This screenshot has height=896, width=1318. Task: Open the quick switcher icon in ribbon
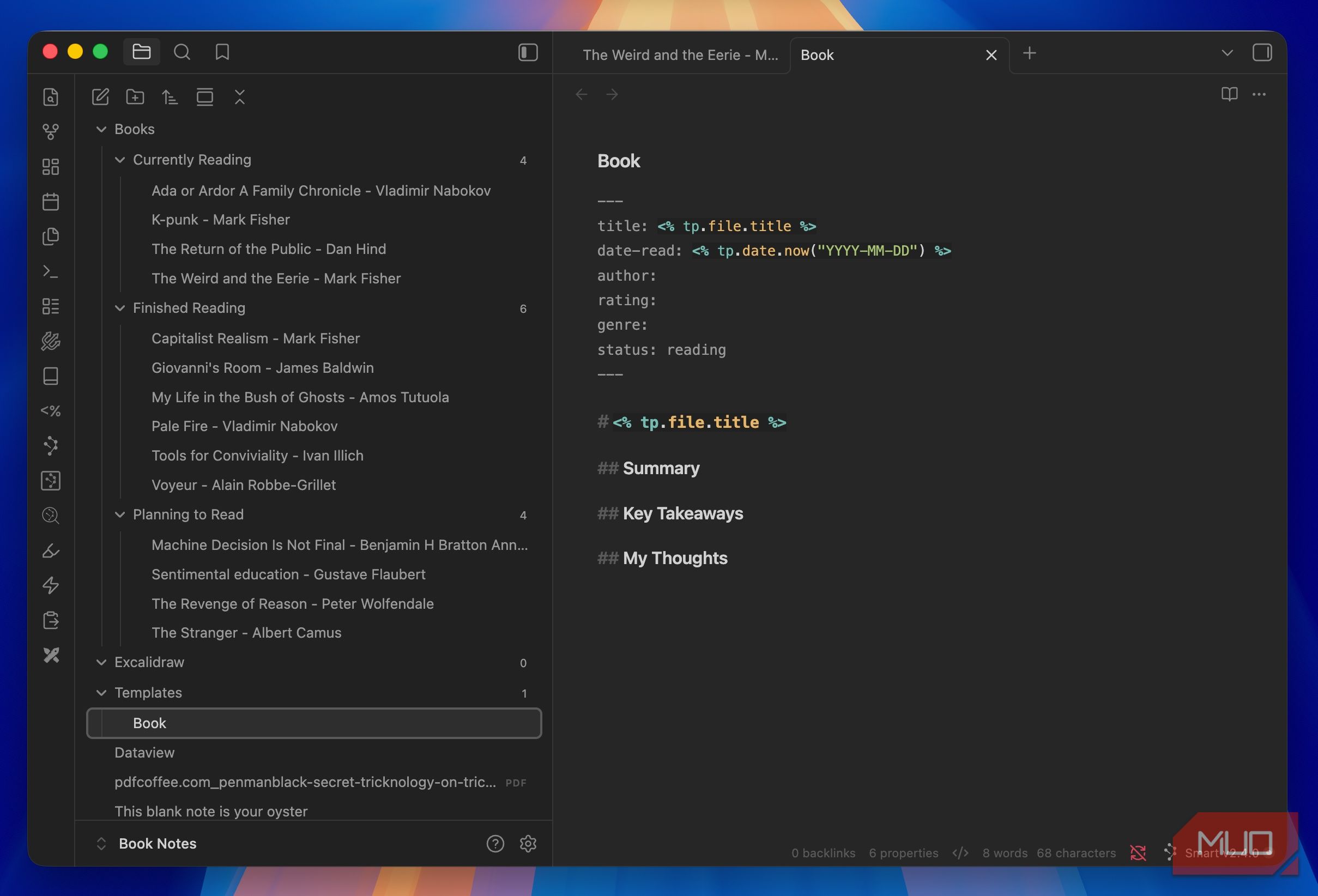pyautogui.click(x=51, y=97)
